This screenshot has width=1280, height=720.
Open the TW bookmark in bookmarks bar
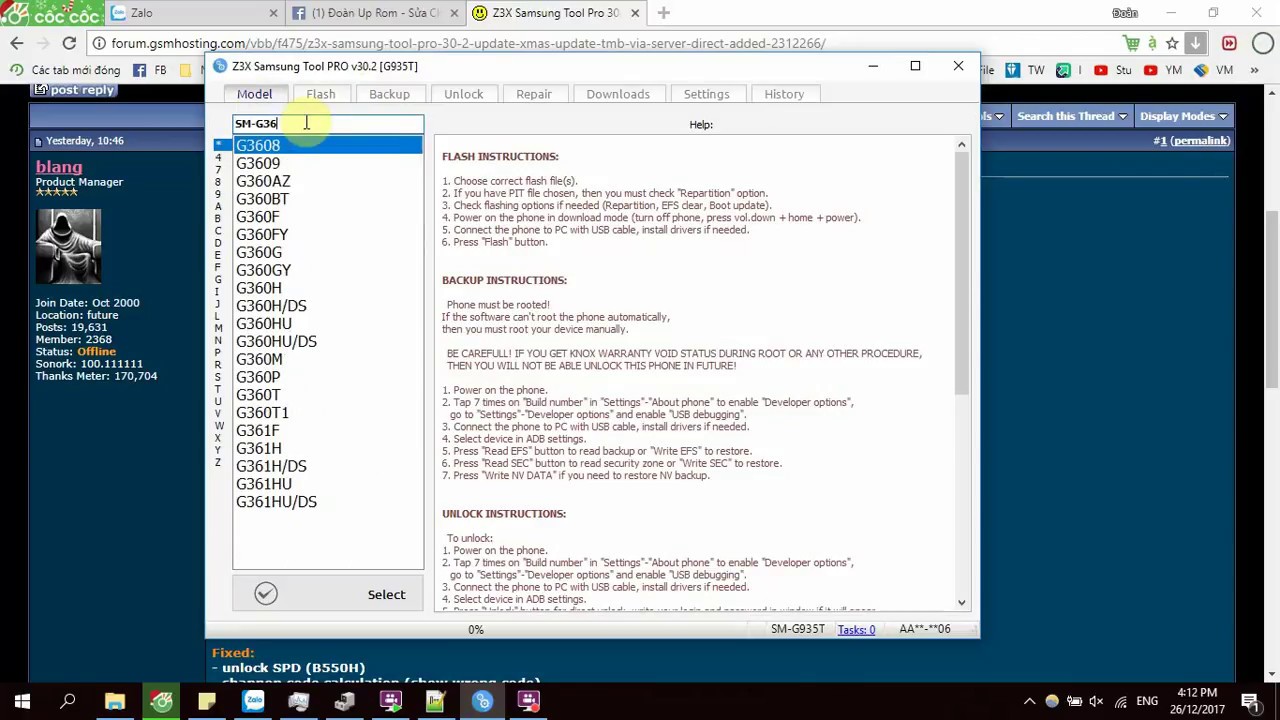(x=1025, y=70)
